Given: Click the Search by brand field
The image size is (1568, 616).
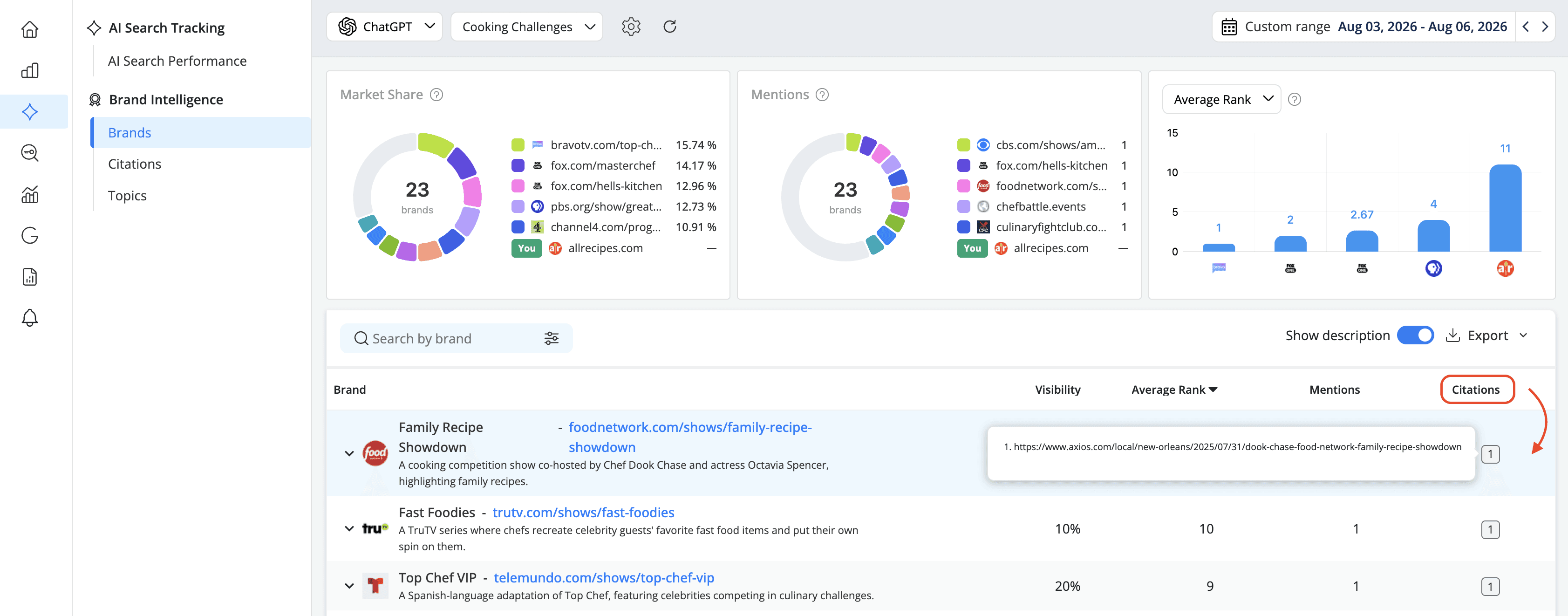Looking at the screenshot, I should 456,338.
